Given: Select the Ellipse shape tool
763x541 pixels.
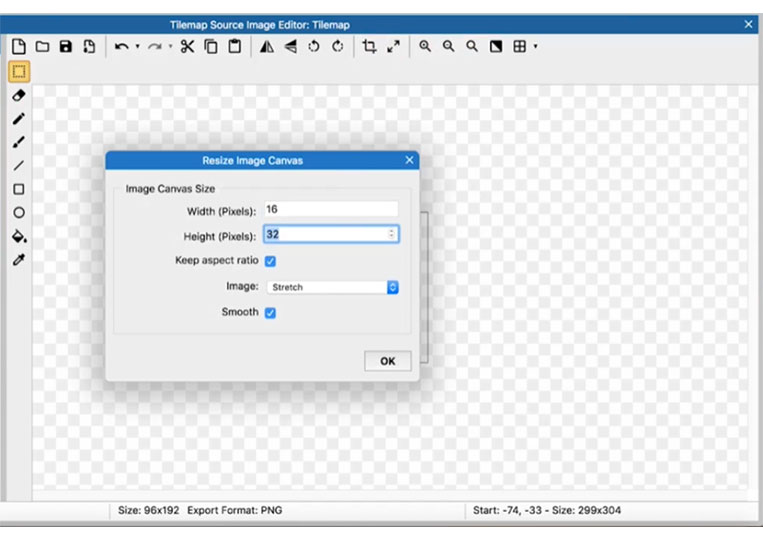Looking at the screenshot, I should (x=19, y=213).
